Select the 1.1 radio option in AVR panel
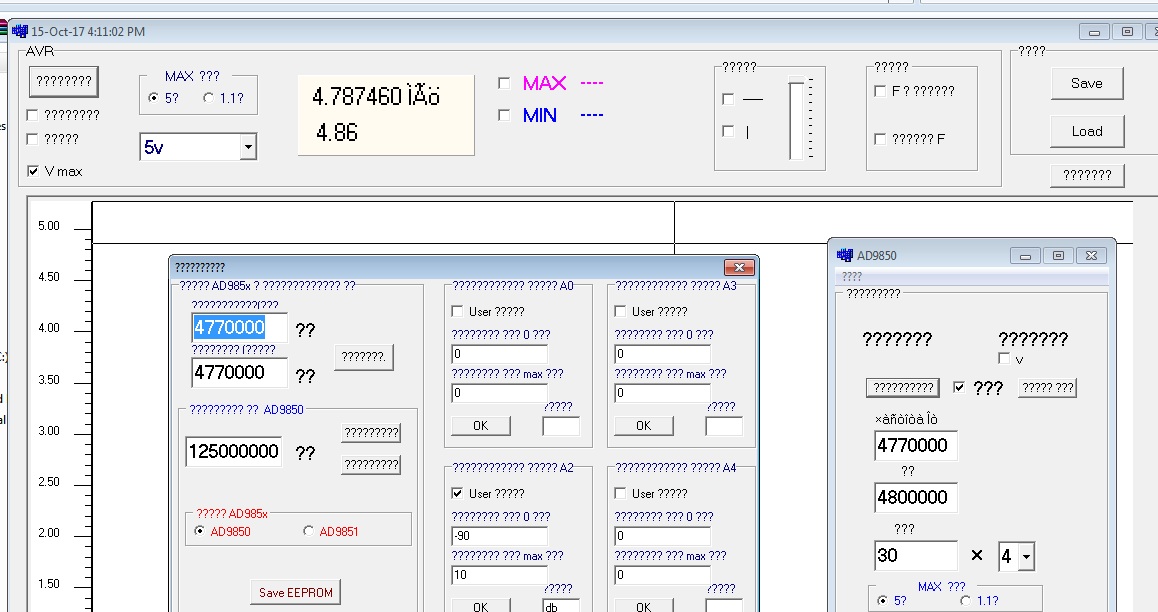Screen dimensions: 1158x612 pyautogui.click(x=208, y=98)
